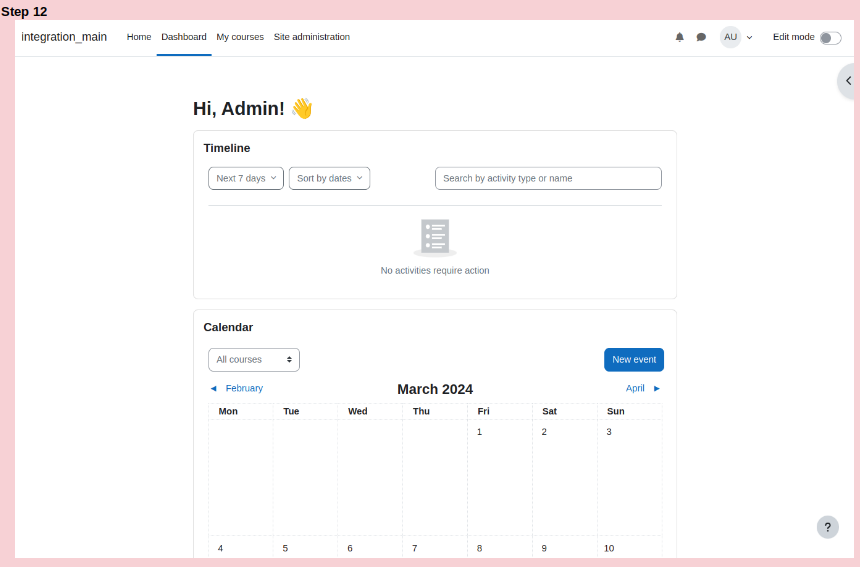The image size is (860, 567).
Task: Select the Dashboard tab
Action: [184, 37]
